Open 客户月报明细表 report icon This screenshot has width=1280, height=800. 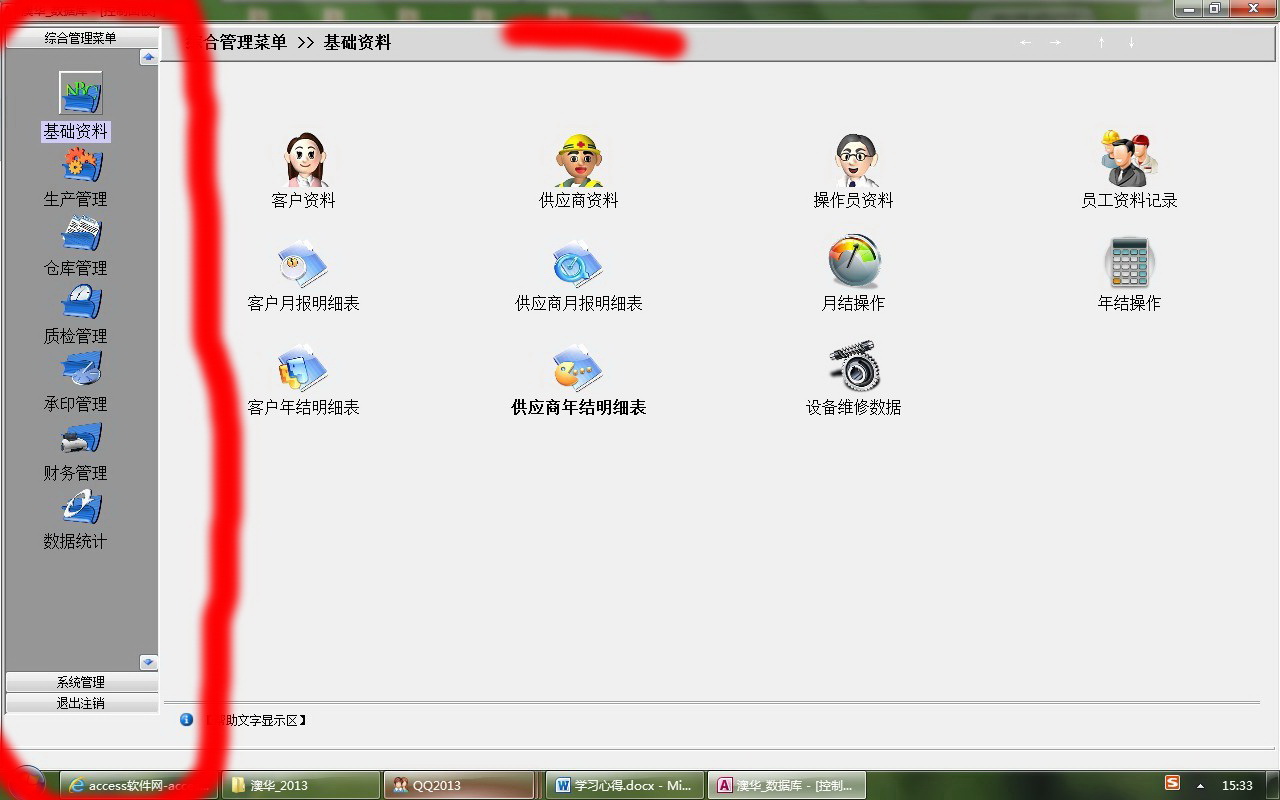click(303, 265)
